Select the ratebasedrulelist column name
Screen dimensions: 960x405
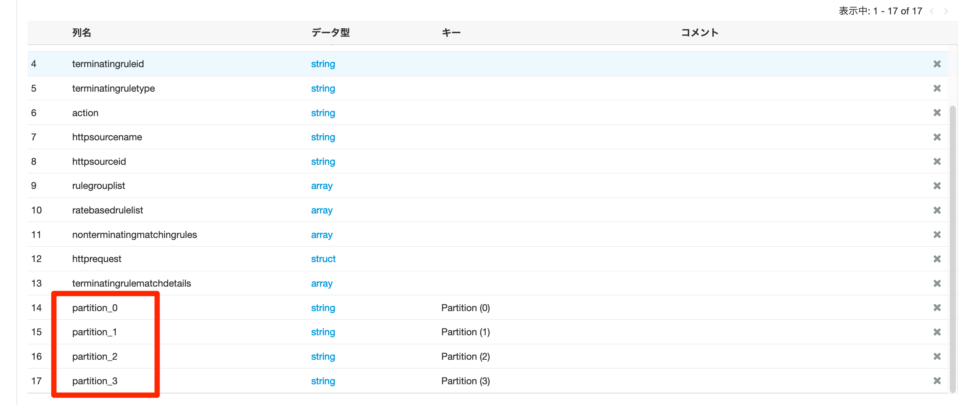point(108,210)
